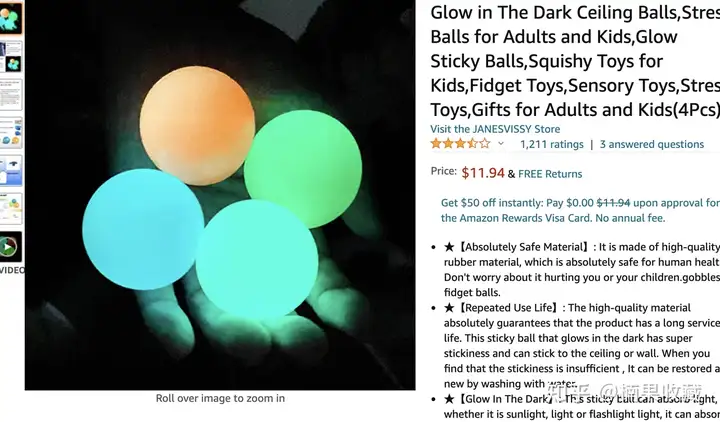The image size is (720, 422).
Task: Visit the JANESVISSY Store link
Action: (x=495, y=129)
